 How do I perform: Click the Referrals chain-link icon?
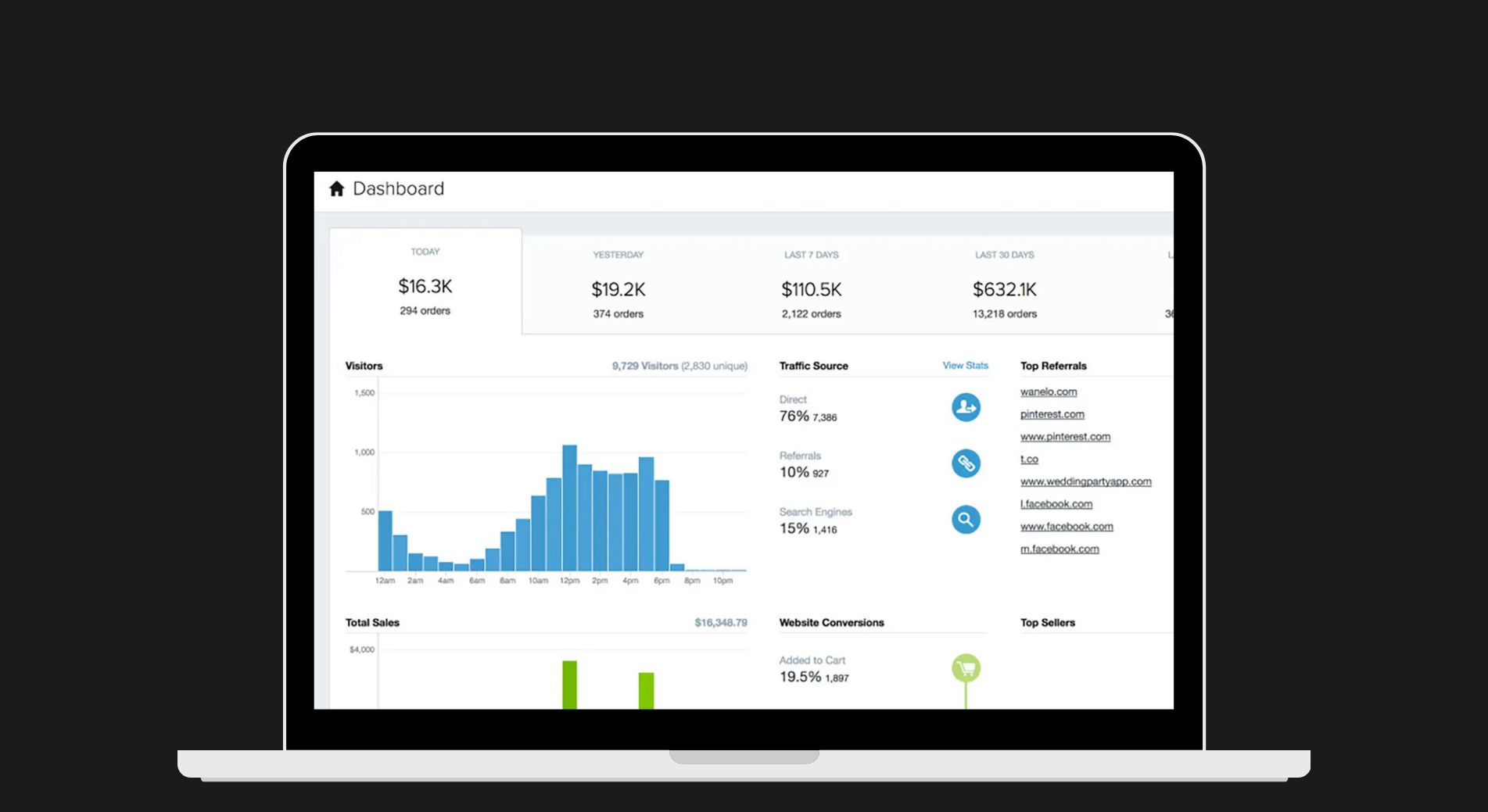pyautogui.click(x=966, y=463)
